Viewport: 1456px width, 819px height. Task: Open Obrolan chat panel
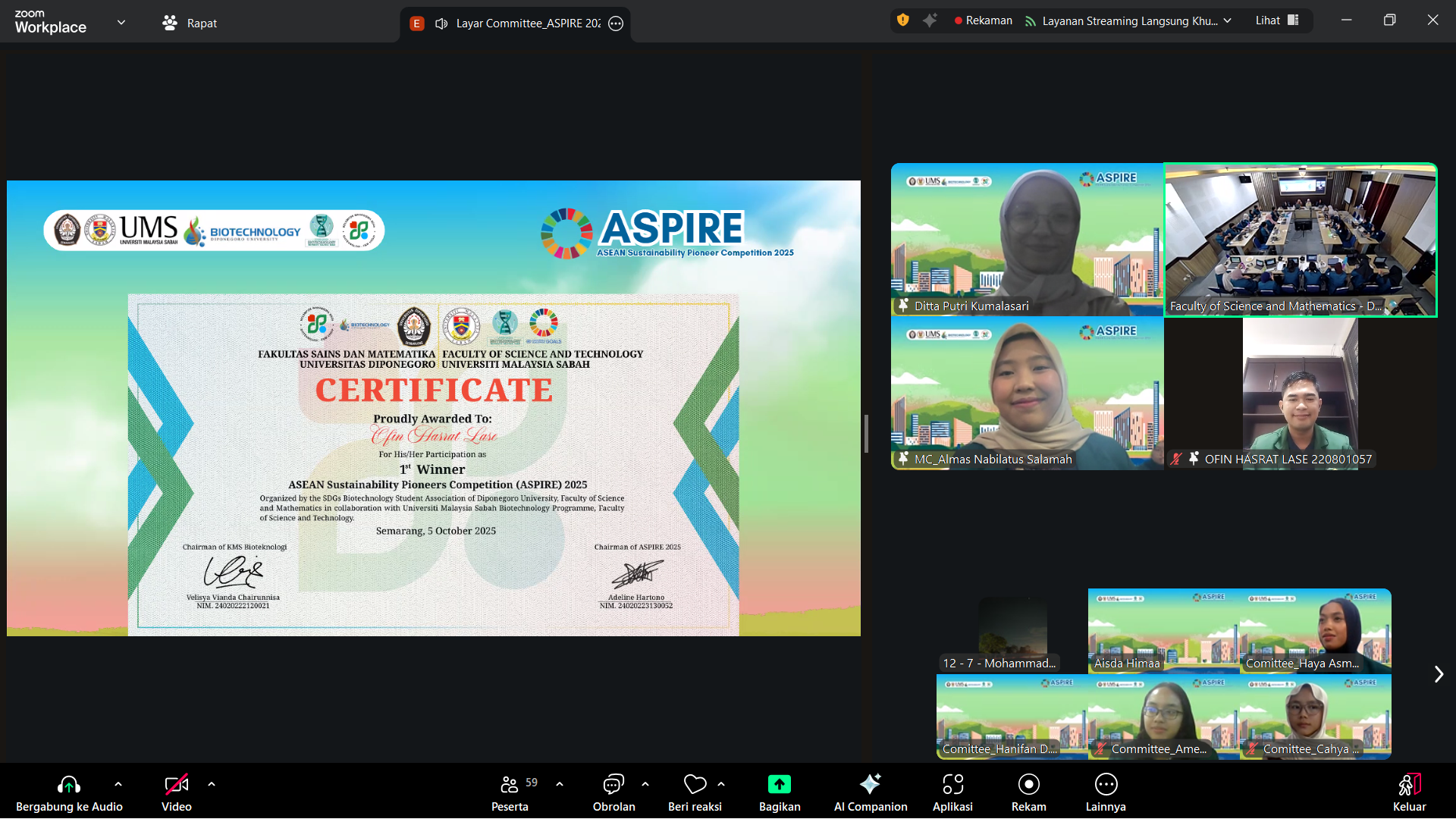613,784
